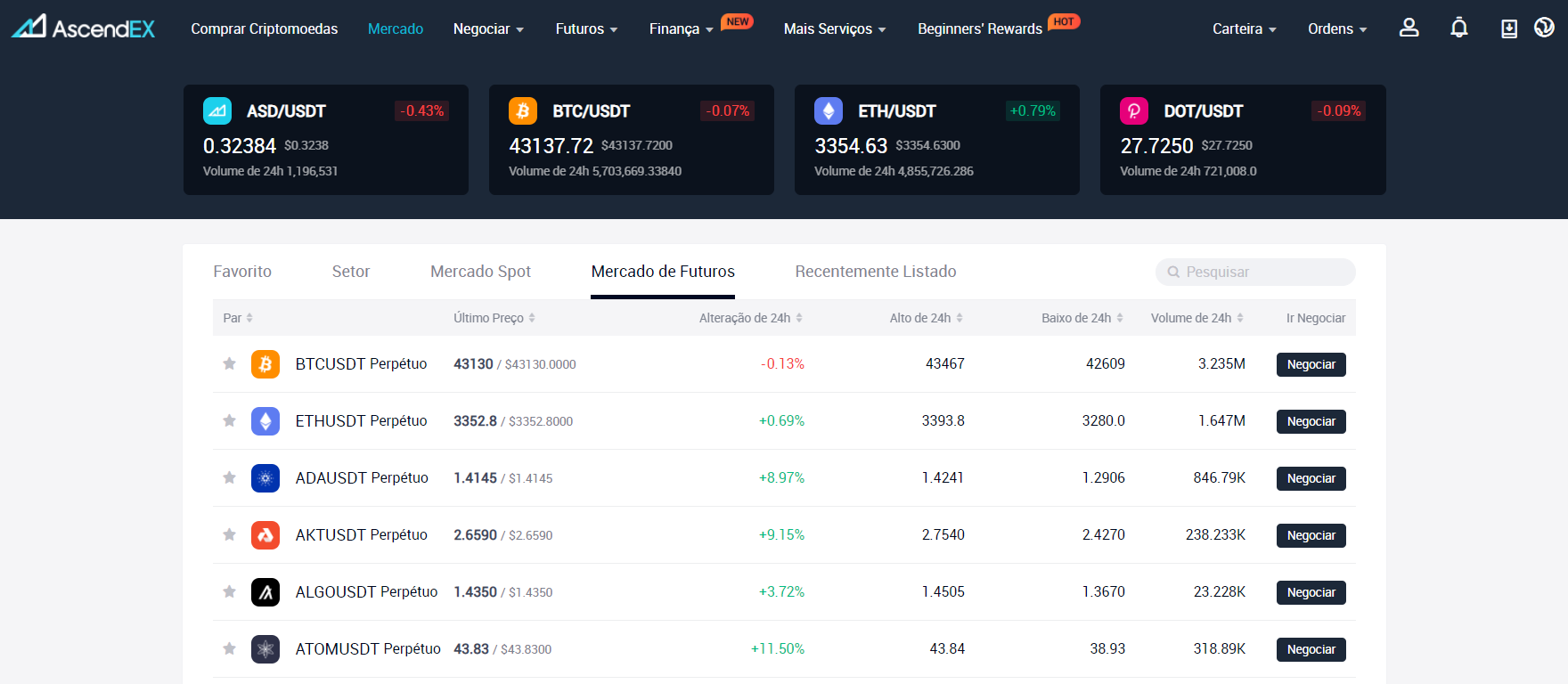Open the DOT/USDT ticker card

(x=1243, y=140)
